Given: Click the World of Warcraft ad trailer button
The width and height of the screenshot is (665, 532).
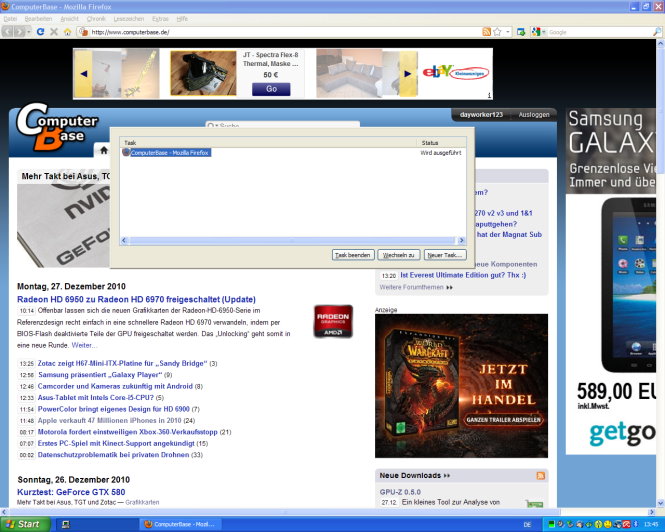Looking at the screenshot, I should coord(503,420).
